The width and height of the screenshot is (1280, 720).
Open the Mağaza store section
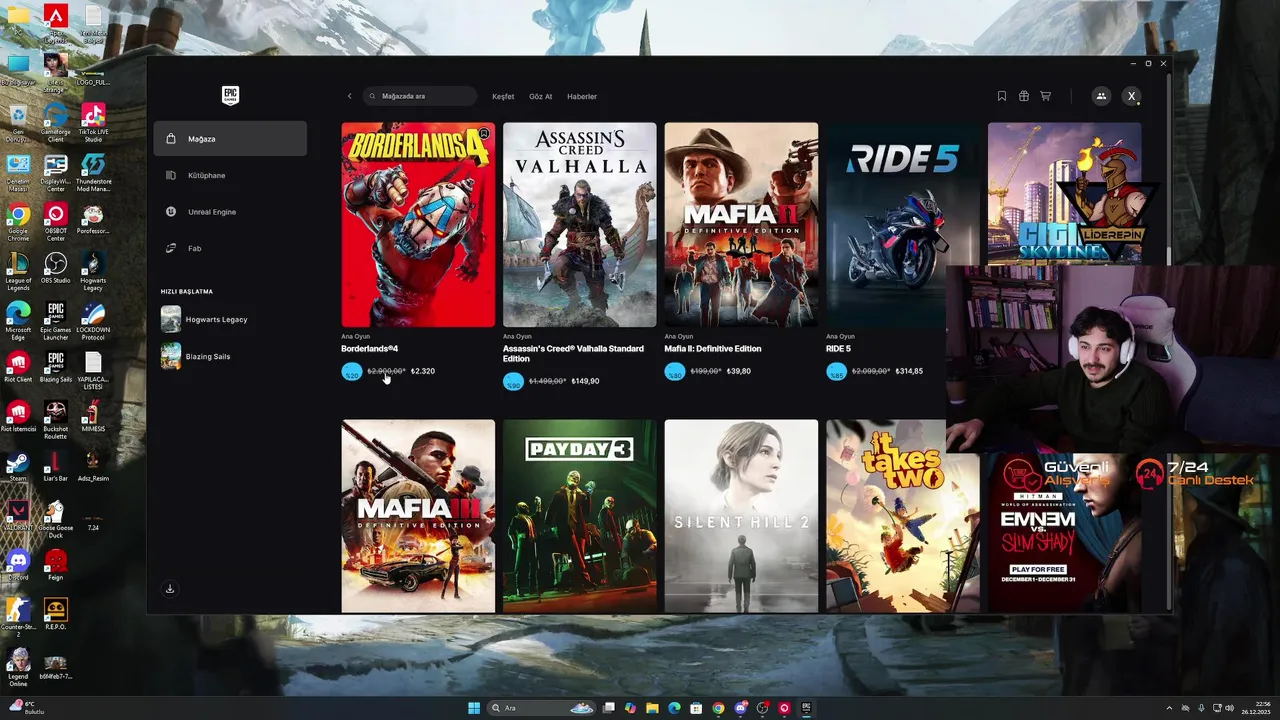click(x=230, y=139)
